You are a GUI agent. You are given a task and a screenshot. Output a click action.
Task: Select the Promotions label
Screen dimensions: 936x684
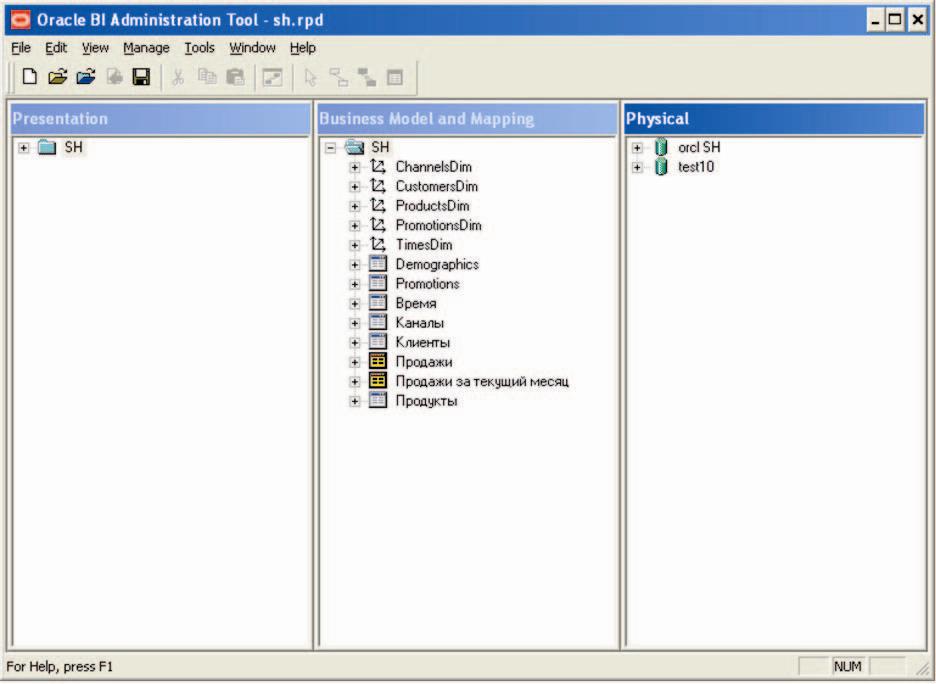pyautogui.click(x=427, y=284)
